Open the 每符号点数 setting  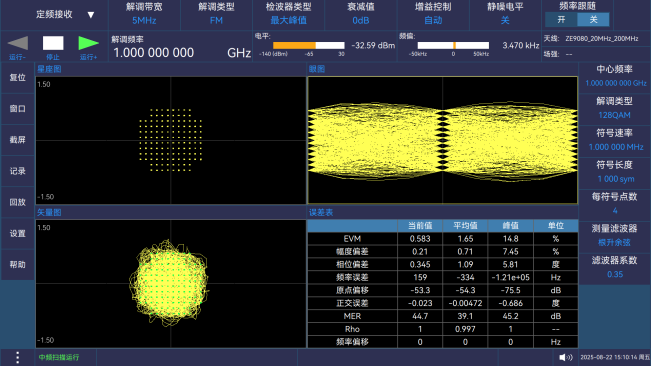coord(615,203)
